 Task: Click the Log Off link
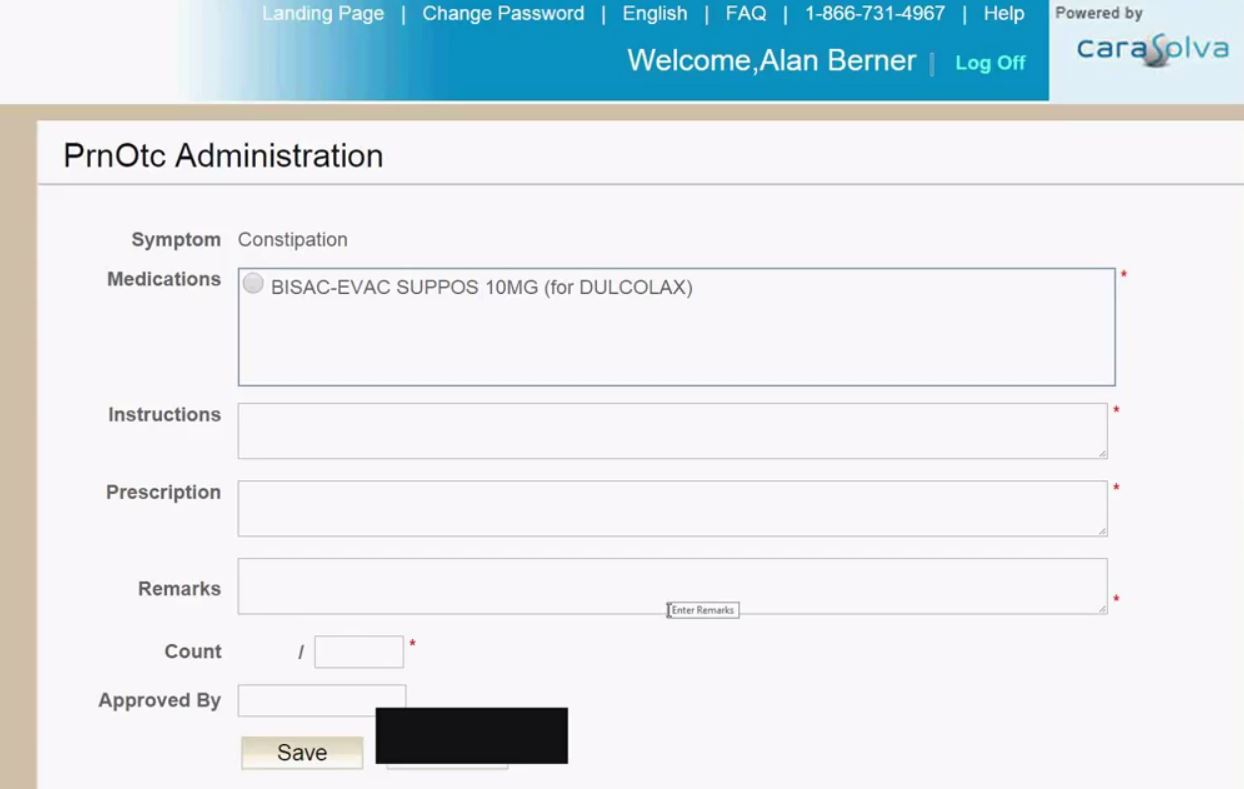click(x=990, y=63)
